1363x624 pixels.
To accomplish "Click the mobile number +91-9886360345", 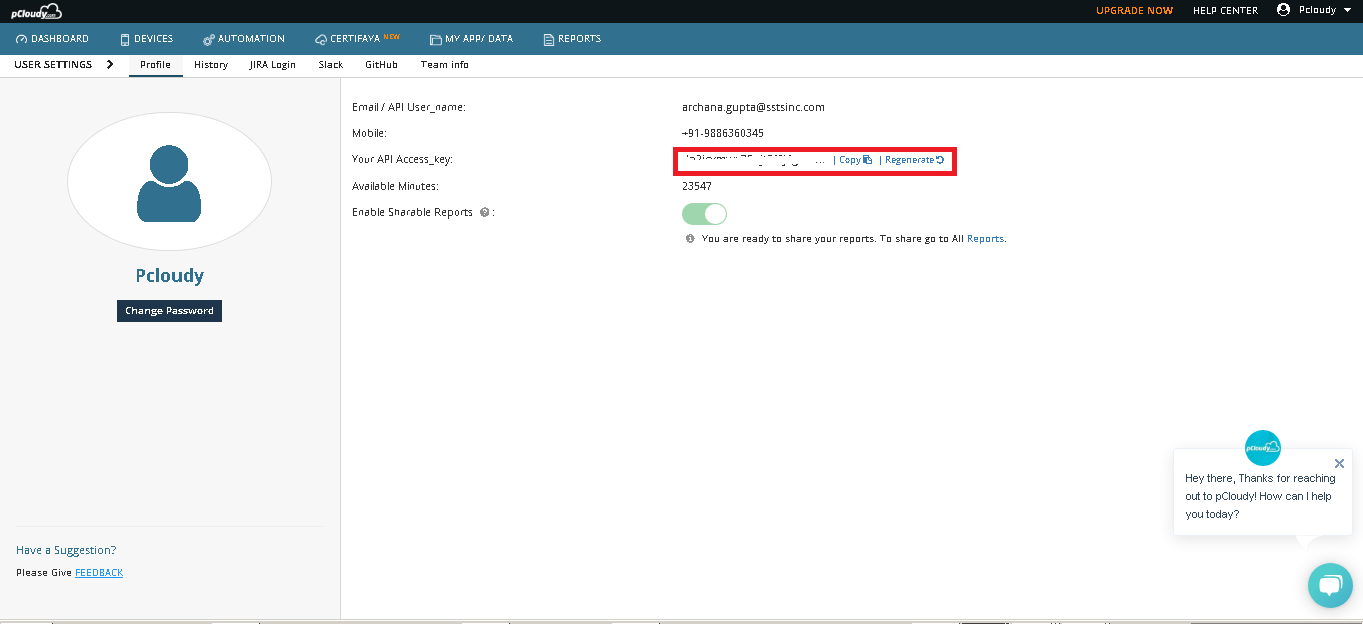I will pos(723,133).
